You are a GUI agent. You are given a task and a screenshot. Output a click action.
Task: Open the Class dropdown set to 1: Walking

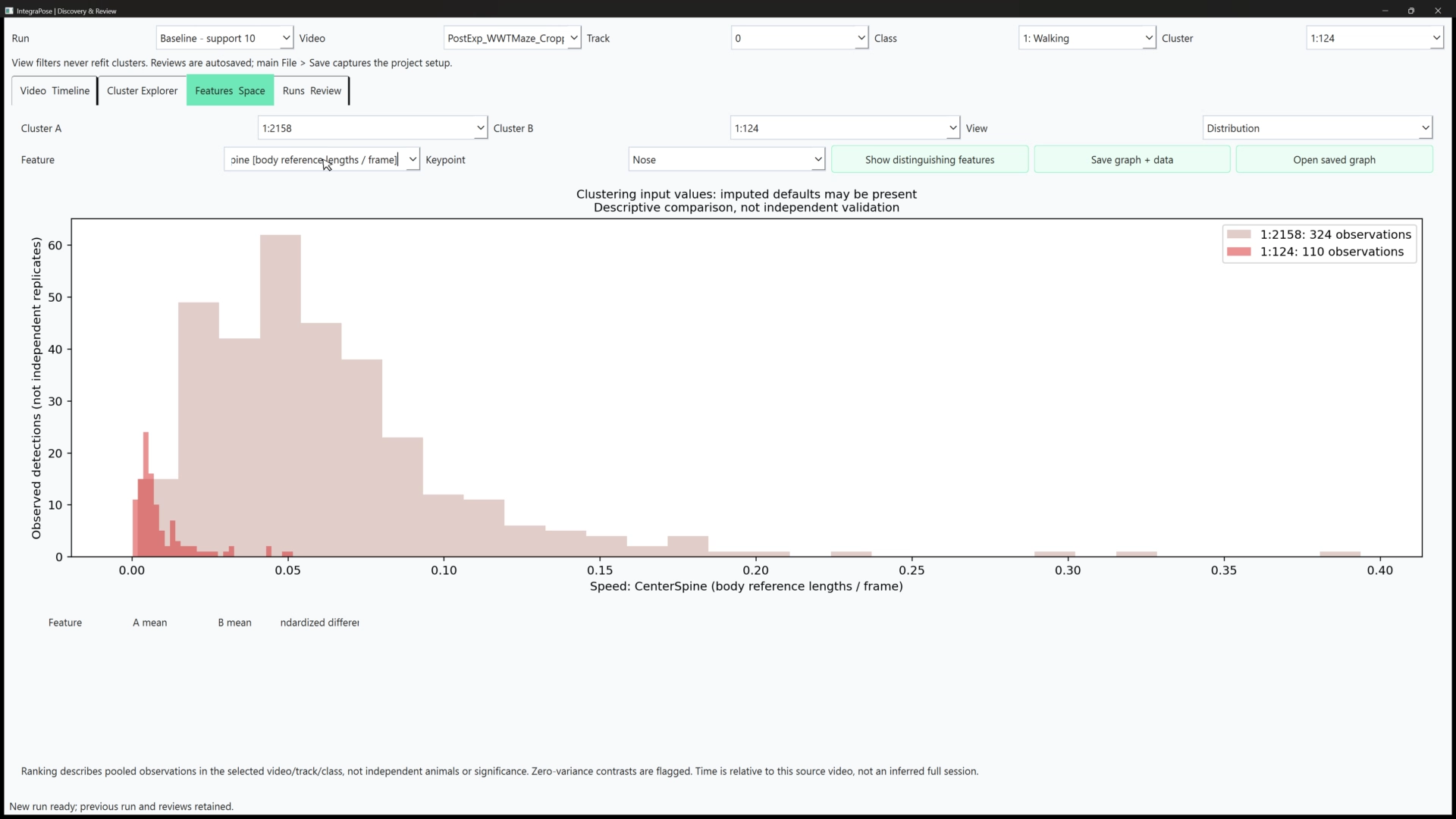tap(1087, 38)
